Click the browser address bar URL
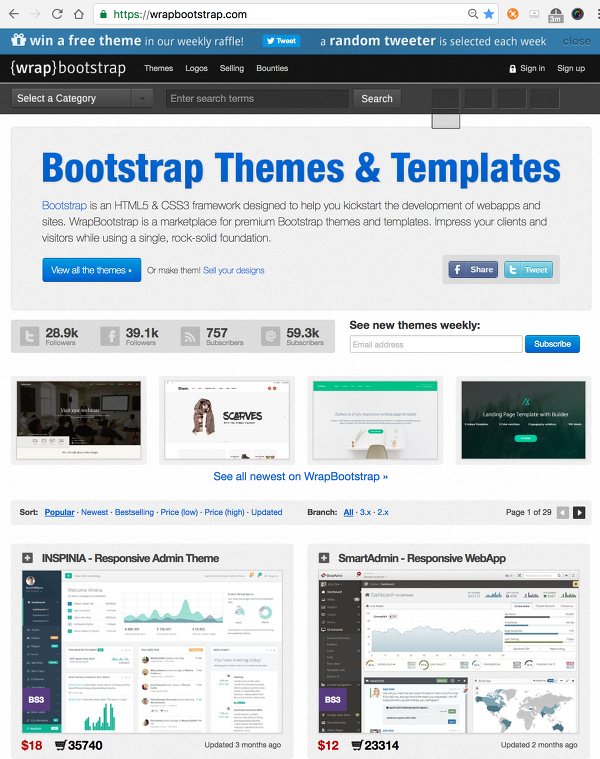 click(x=180, y=15)
